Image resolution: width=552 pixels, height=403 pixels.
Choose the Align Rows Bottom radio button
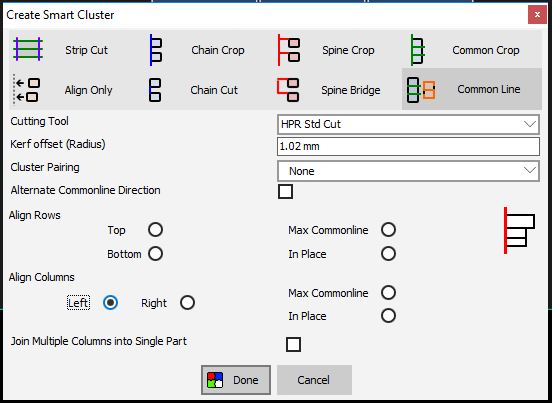(x=155, y=254)
